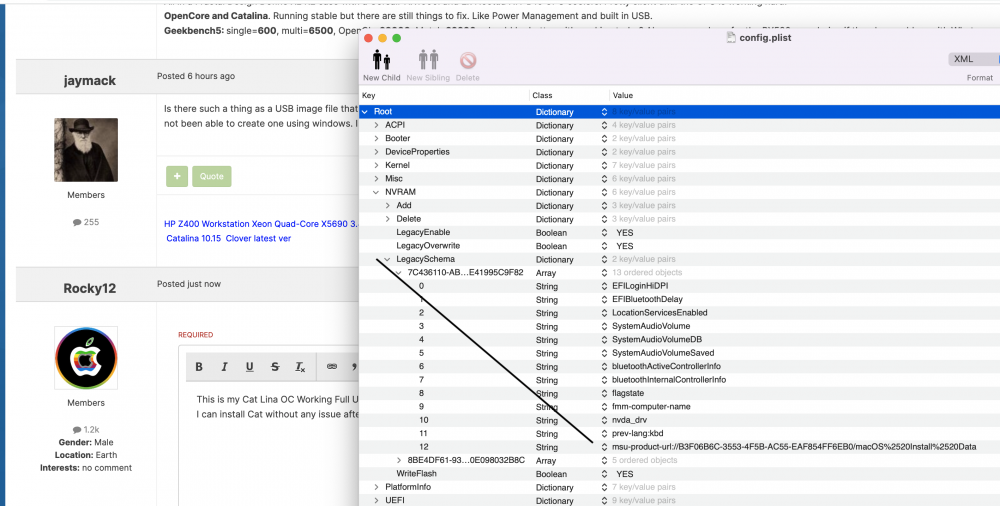Click the prev-lang:kbd string value

click(x=638, y=433)
